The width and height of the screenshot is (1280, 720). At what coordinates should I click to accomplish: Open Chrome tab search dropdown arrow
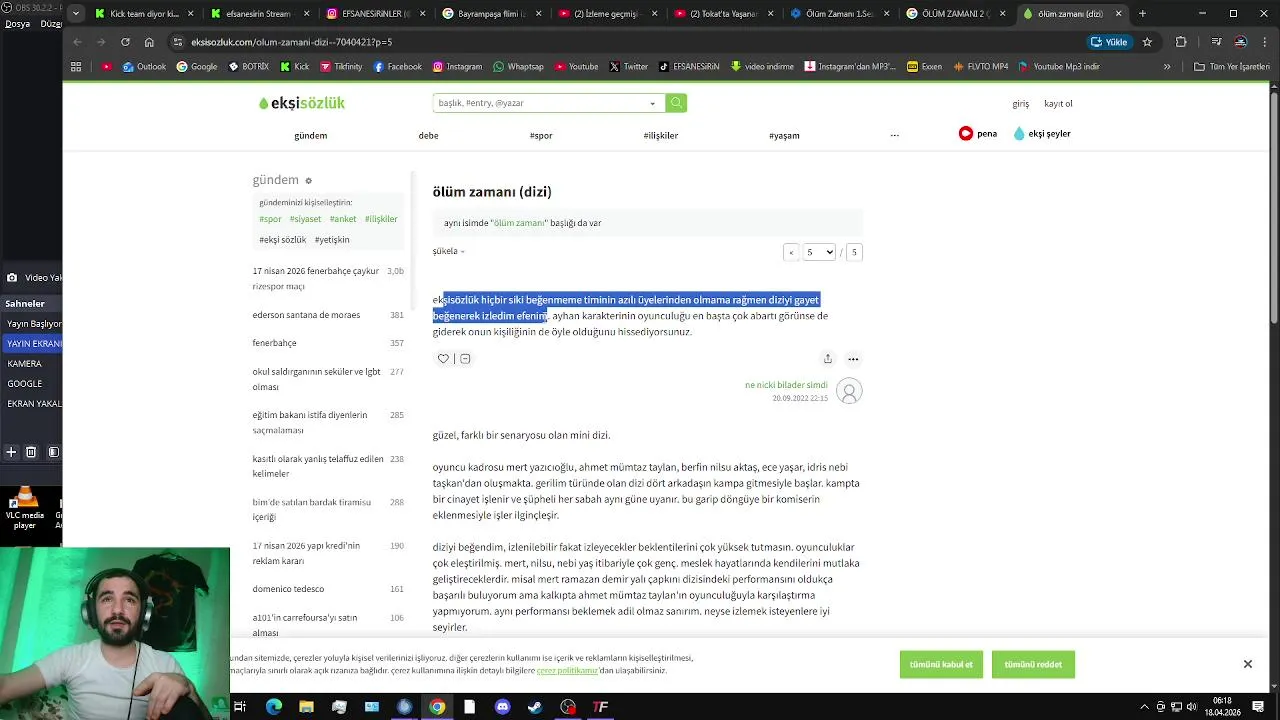[x=77, y=14]
